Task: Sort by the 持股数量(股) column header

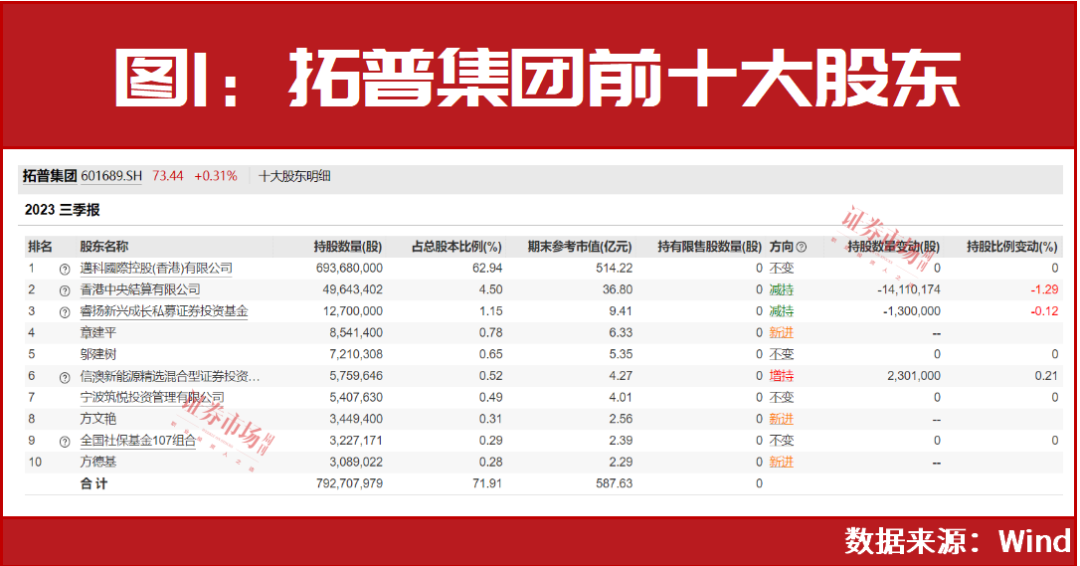Action: [x=348, y=247]
